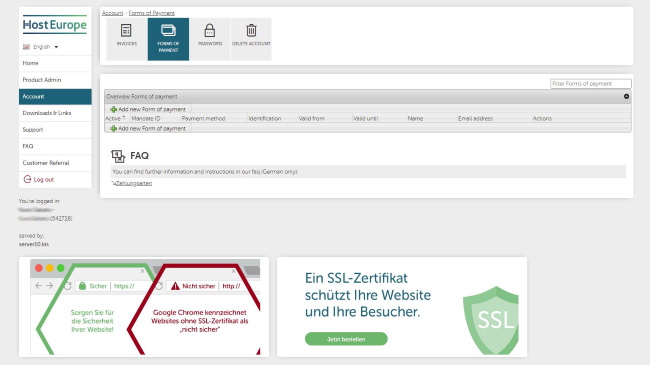Sort by Email address column header

475,118
